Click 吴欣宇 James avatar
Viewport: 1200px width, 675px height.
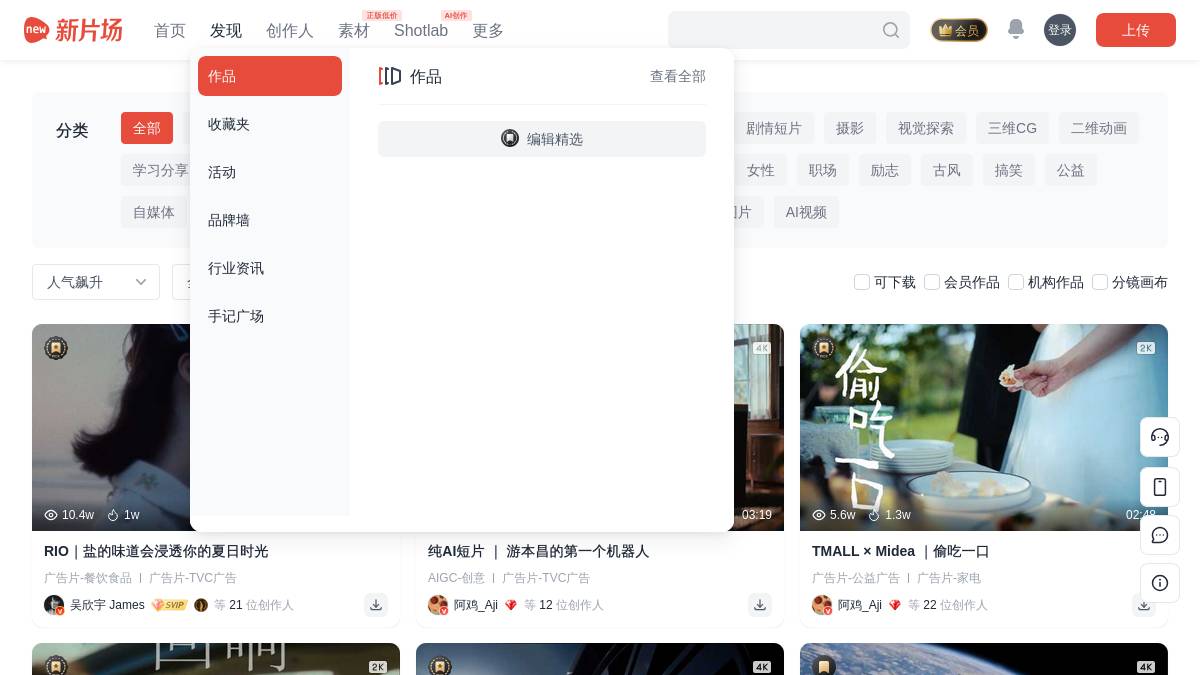[x=54, y=605]
